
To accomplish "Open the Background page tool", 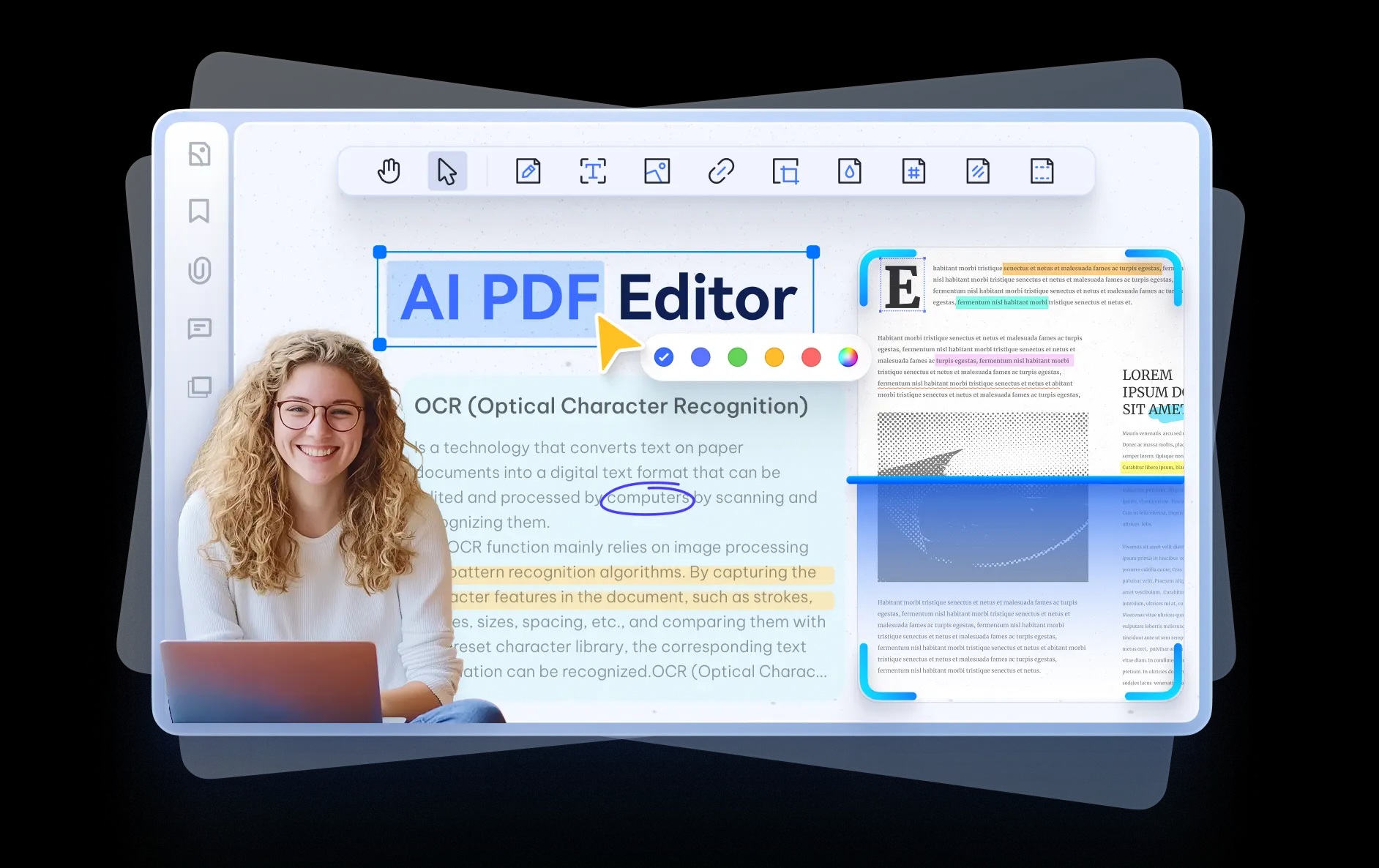I will point(978,171).
